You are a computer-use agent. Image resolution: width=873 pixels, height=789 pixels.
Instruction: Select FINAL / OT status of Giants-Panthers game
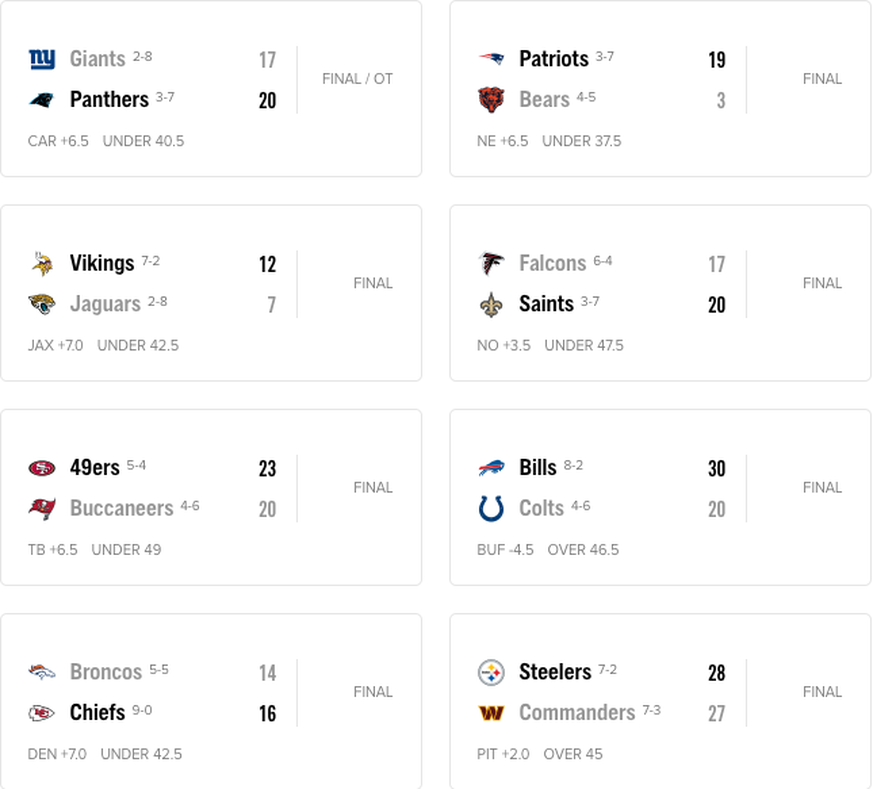pos(357,79)
